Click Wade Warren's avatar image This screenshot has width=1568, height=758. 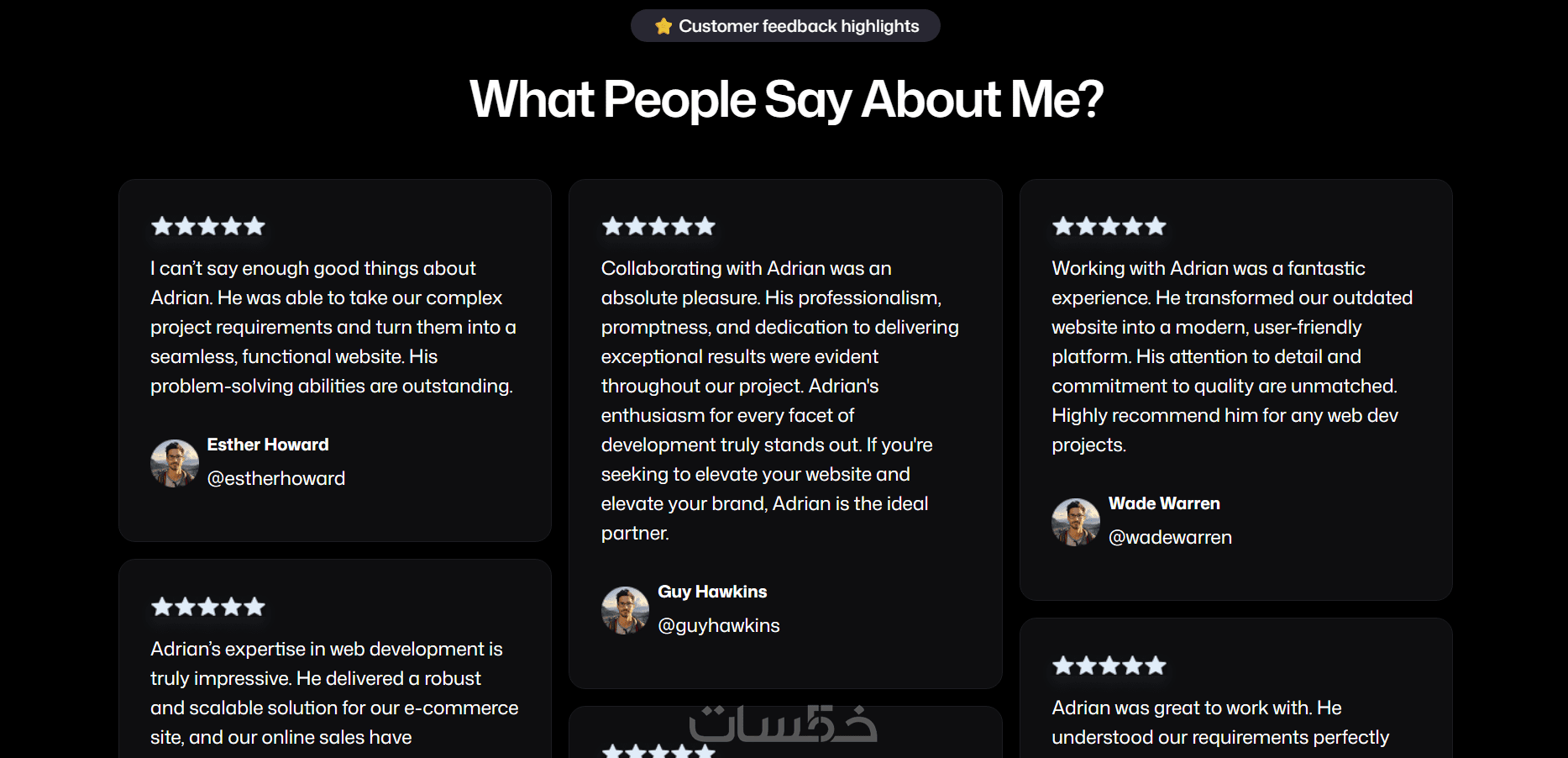pyautogui.click(x=1076, y=522)
